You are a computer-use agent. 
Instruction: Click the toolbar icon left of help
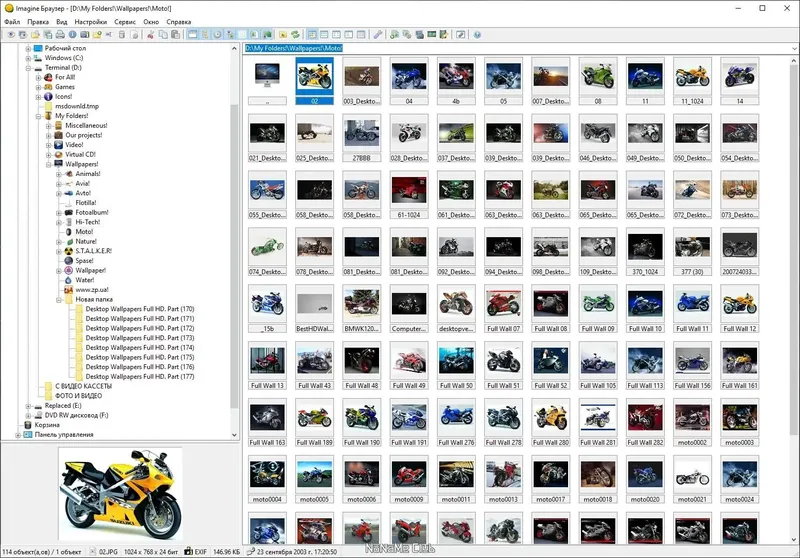[x=461, y=35]
